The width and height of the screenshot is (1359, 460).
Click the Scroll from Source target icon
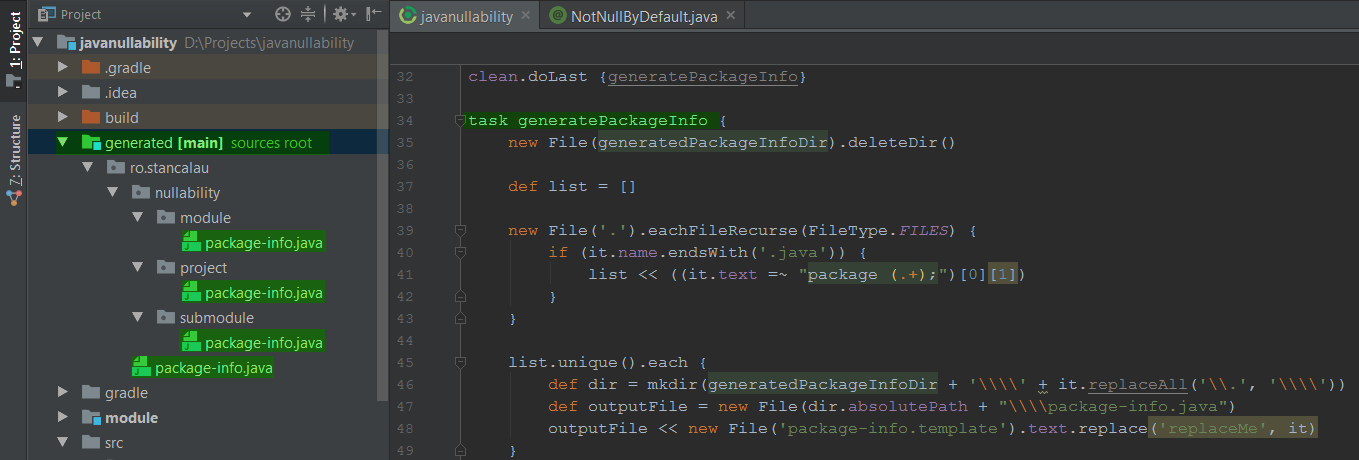point(283,14)
